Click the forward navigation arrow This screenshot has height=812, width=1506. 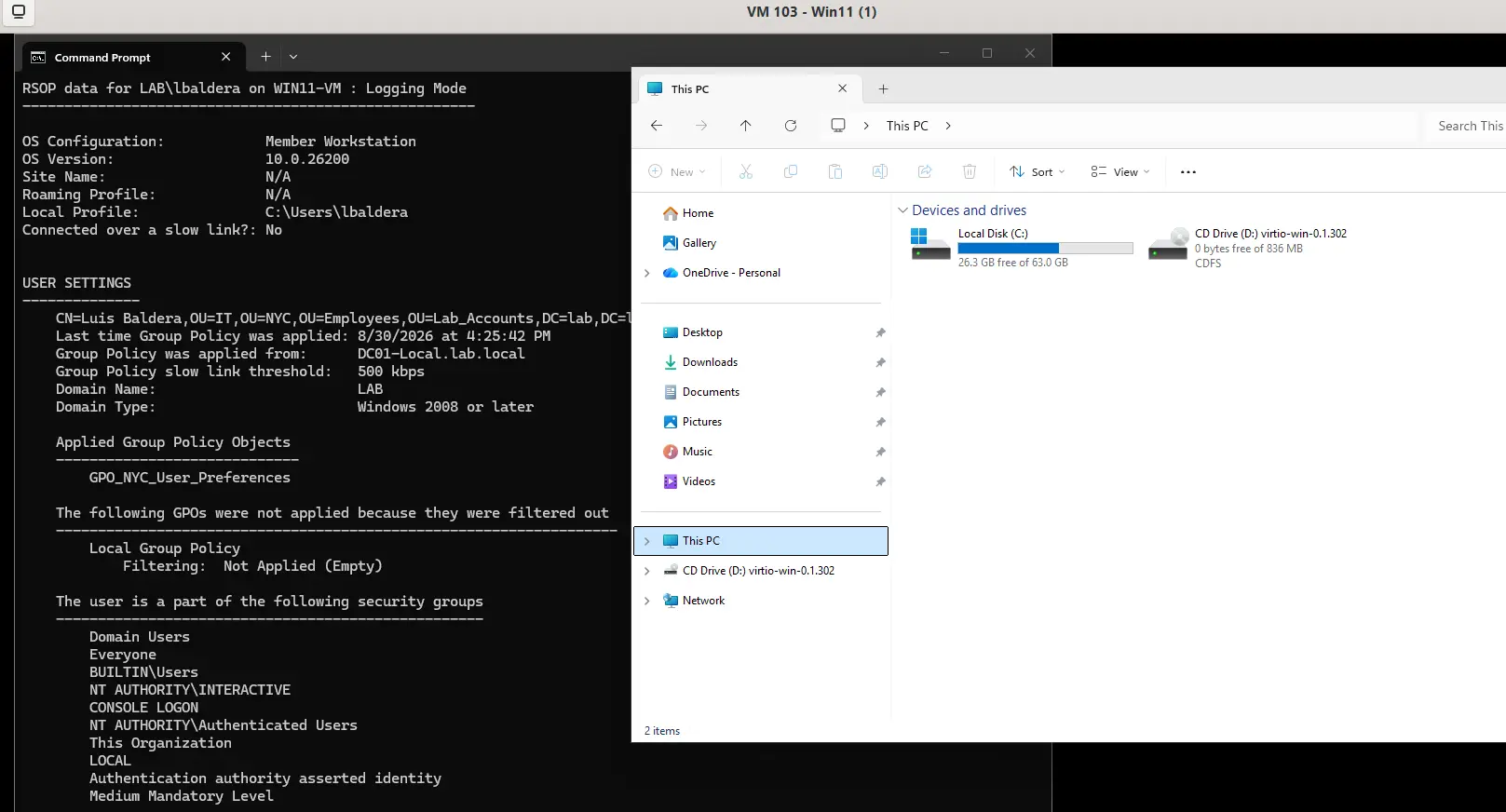[x=701, y=126]
